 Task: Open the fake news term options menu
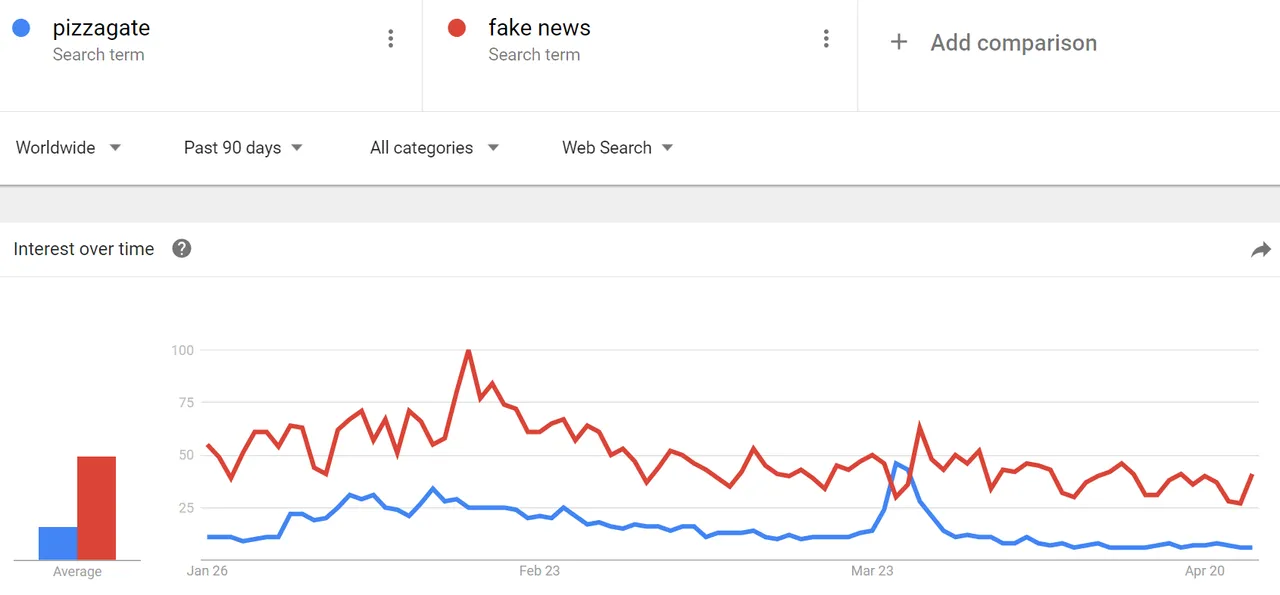coord(826,39)
